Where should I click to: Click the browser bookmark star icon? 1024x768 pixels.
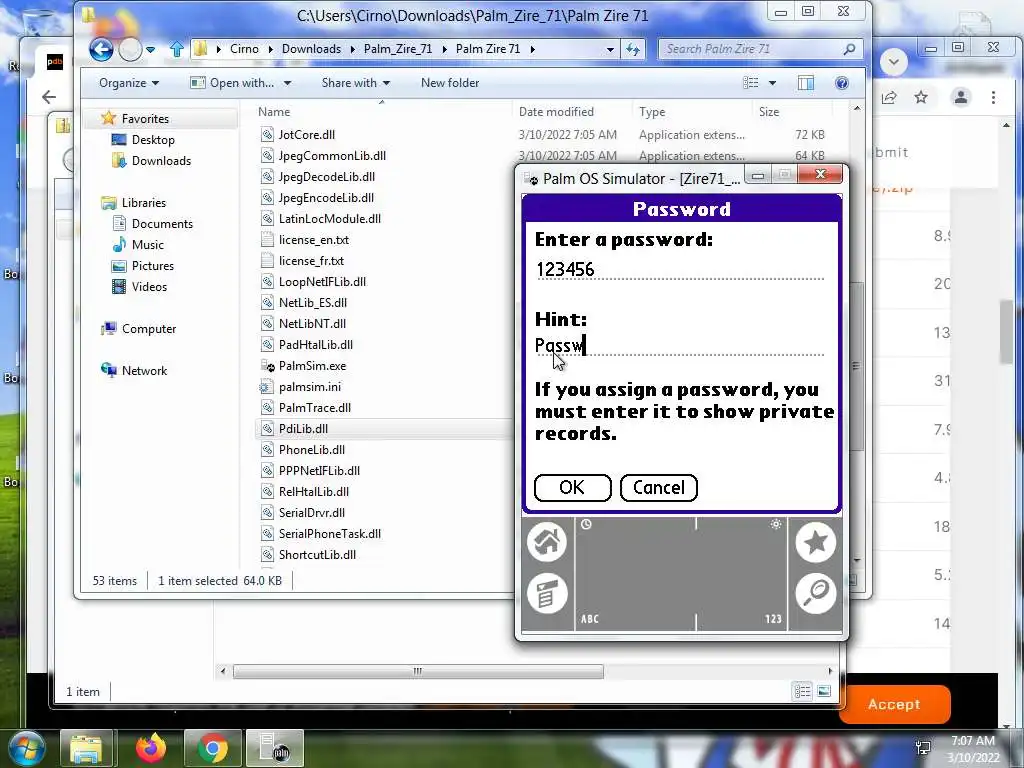[921, 97]
